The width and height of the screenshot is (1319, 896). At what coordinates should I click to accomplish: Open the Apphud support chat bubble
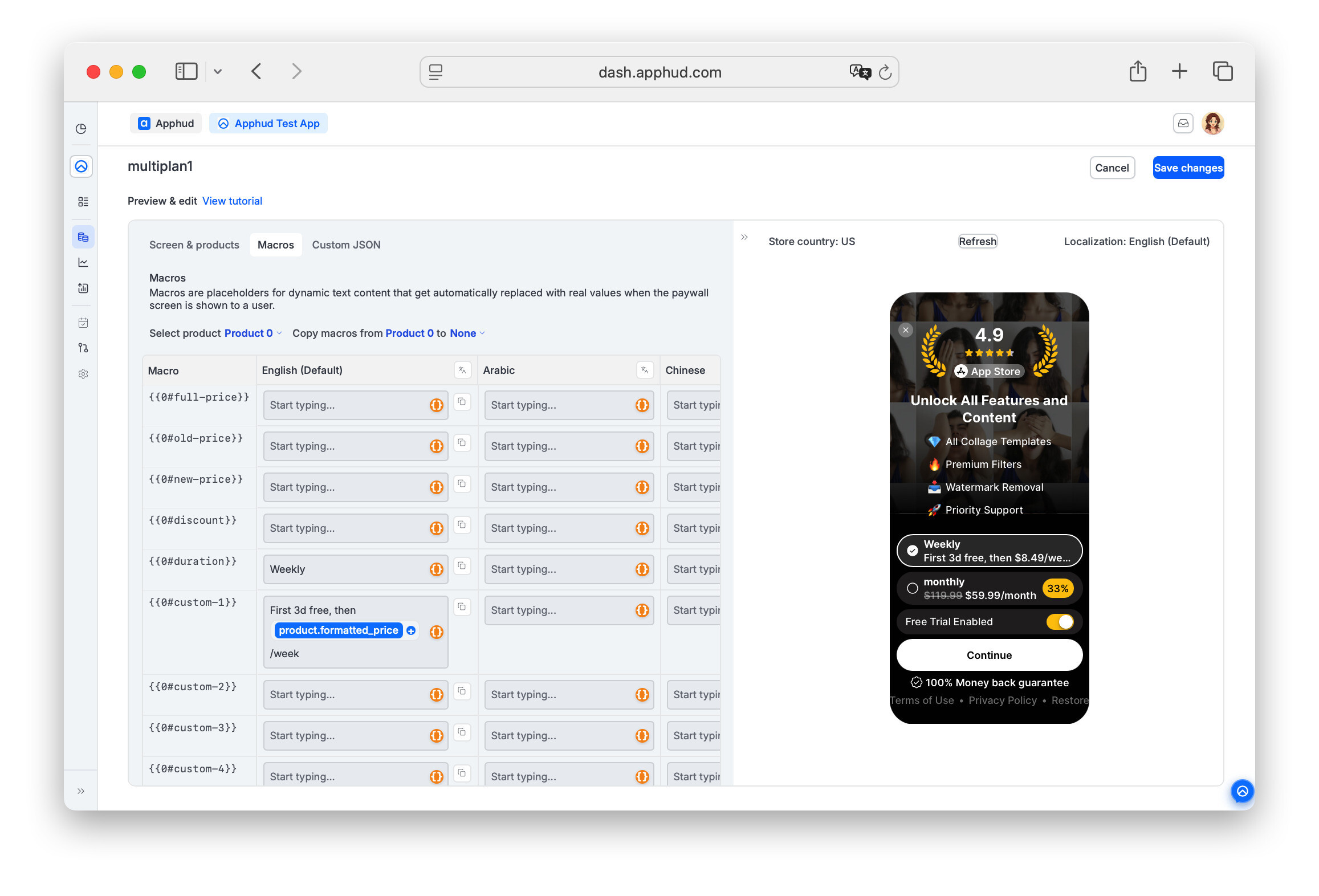tap(1243, 791)
